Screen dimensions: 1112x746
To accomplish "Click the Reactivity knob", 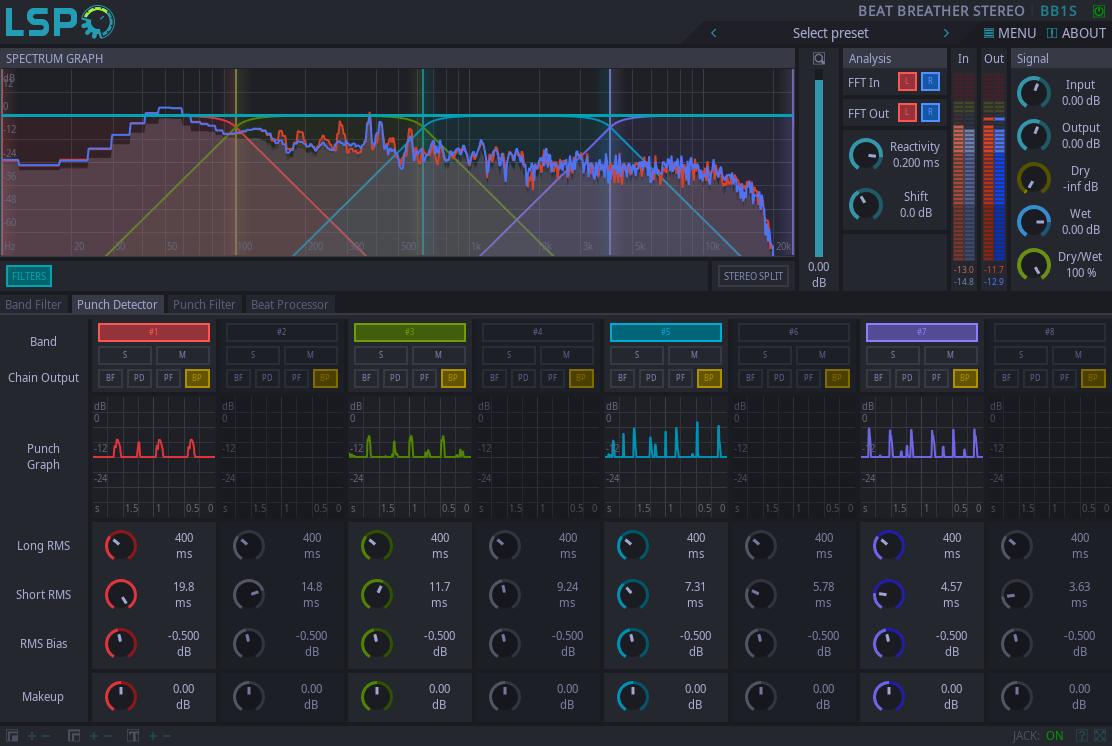I will pos(865,155).
